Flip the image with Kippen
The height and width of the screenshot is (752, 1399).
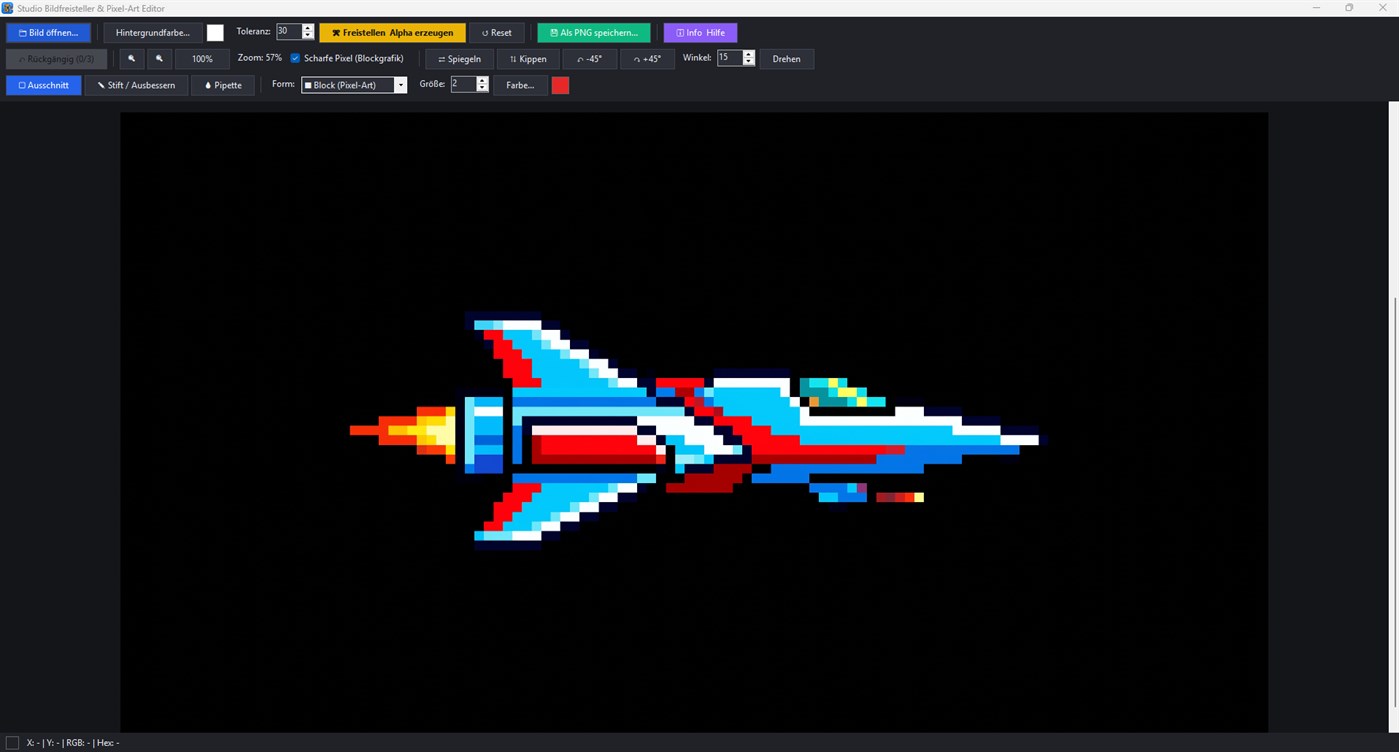(x=528, y=59)
